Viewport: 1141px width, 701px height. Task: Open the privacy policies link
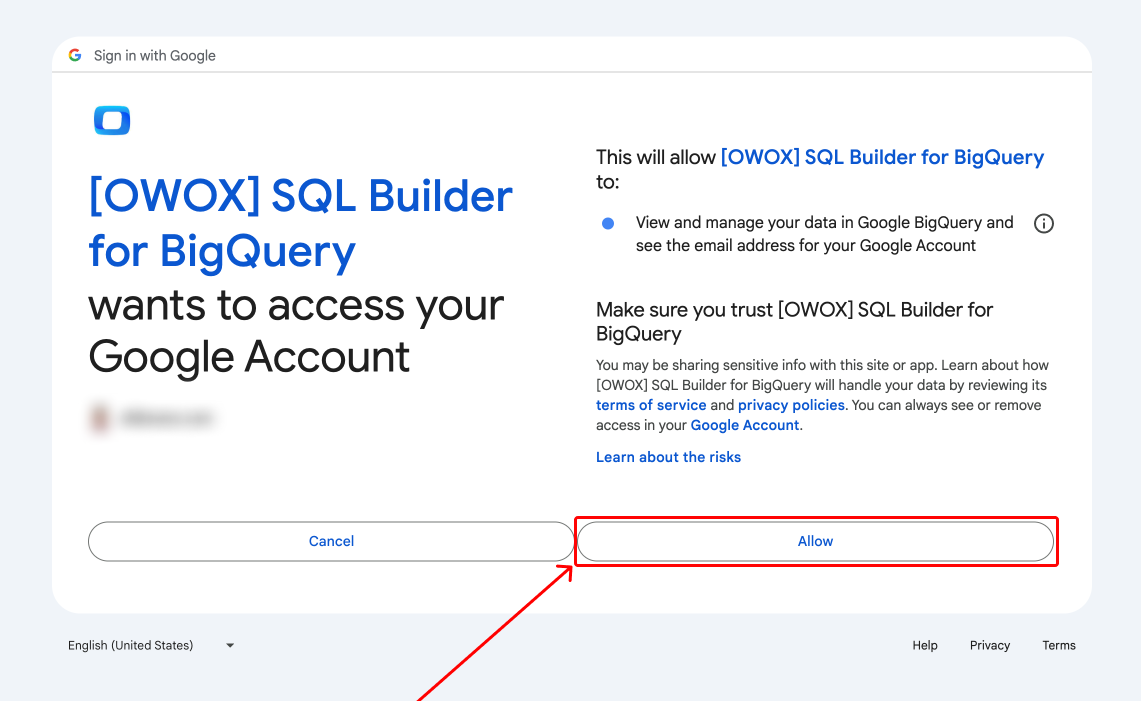pyautogui.click(x=791, y=405)
